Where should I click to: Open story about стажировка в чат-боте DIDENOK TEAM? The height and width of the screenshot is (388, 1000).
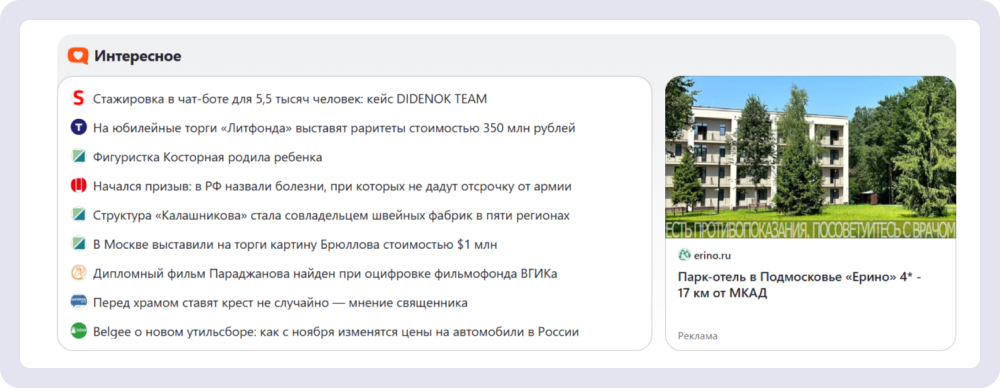click(x=290, y=99)
